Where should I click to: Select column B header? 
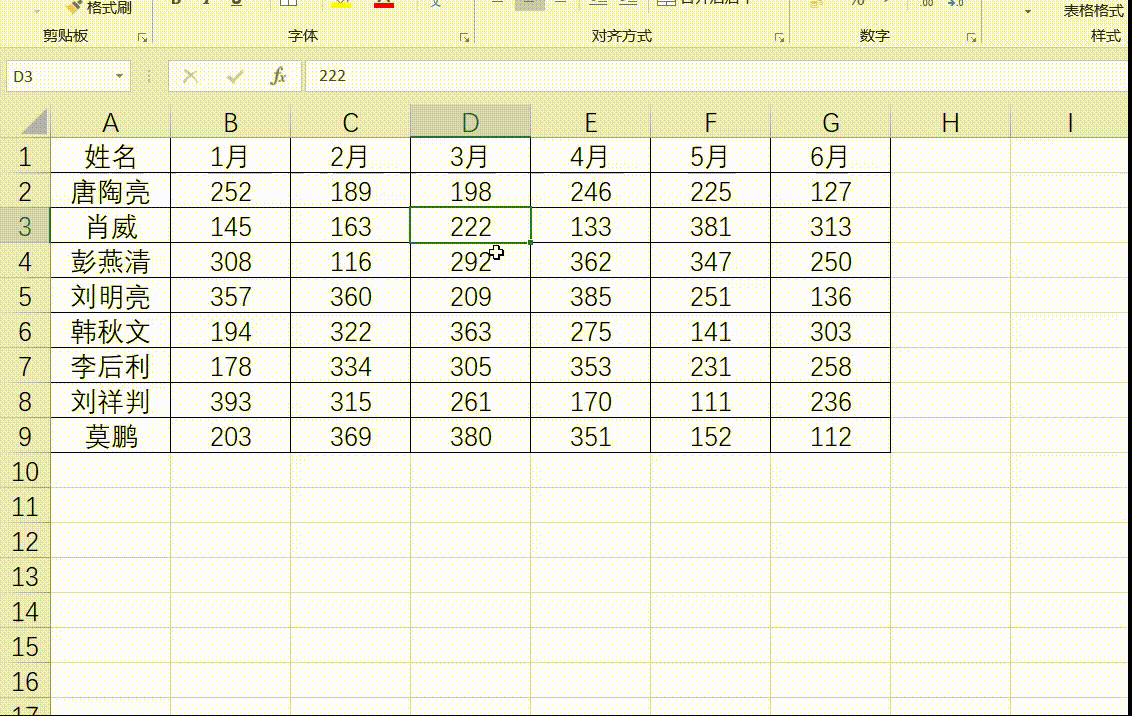(x=230, y=122)
